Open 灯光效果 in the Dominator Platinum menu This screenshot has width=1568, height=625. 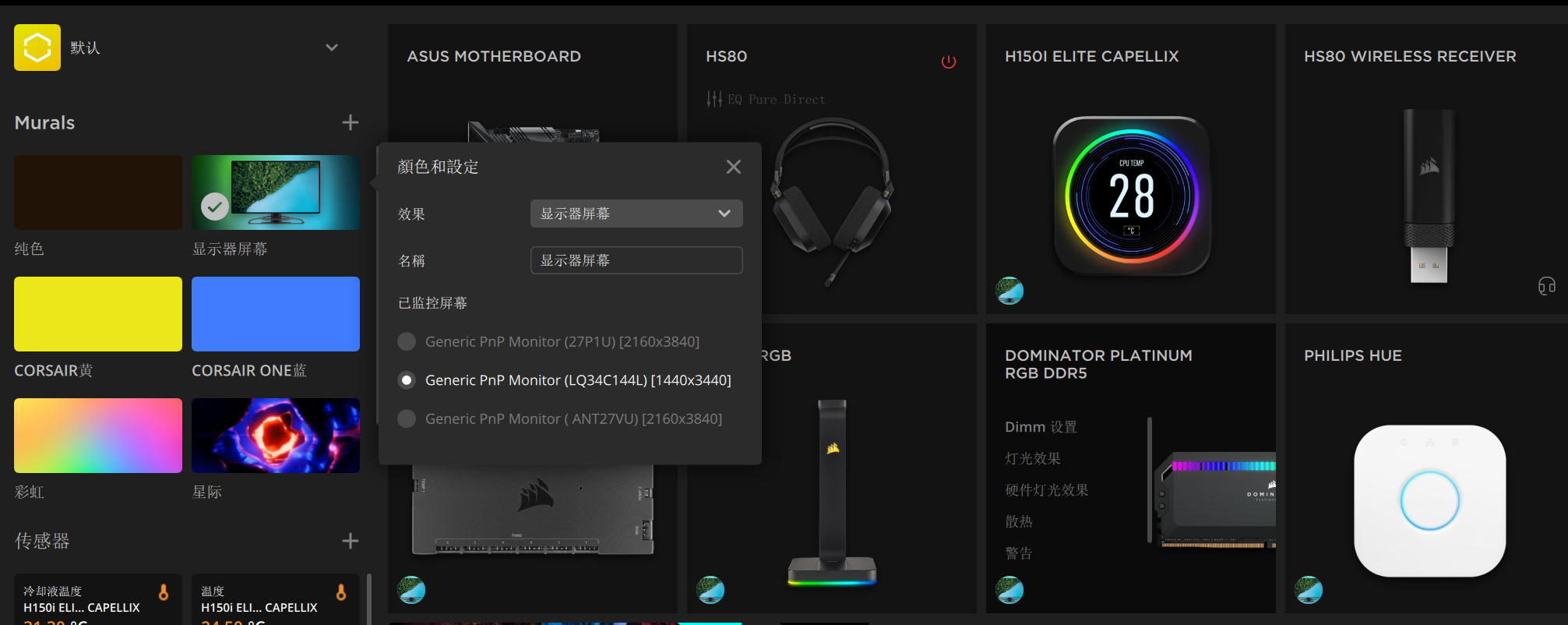pyautogui.click(x=1033, y=458)
